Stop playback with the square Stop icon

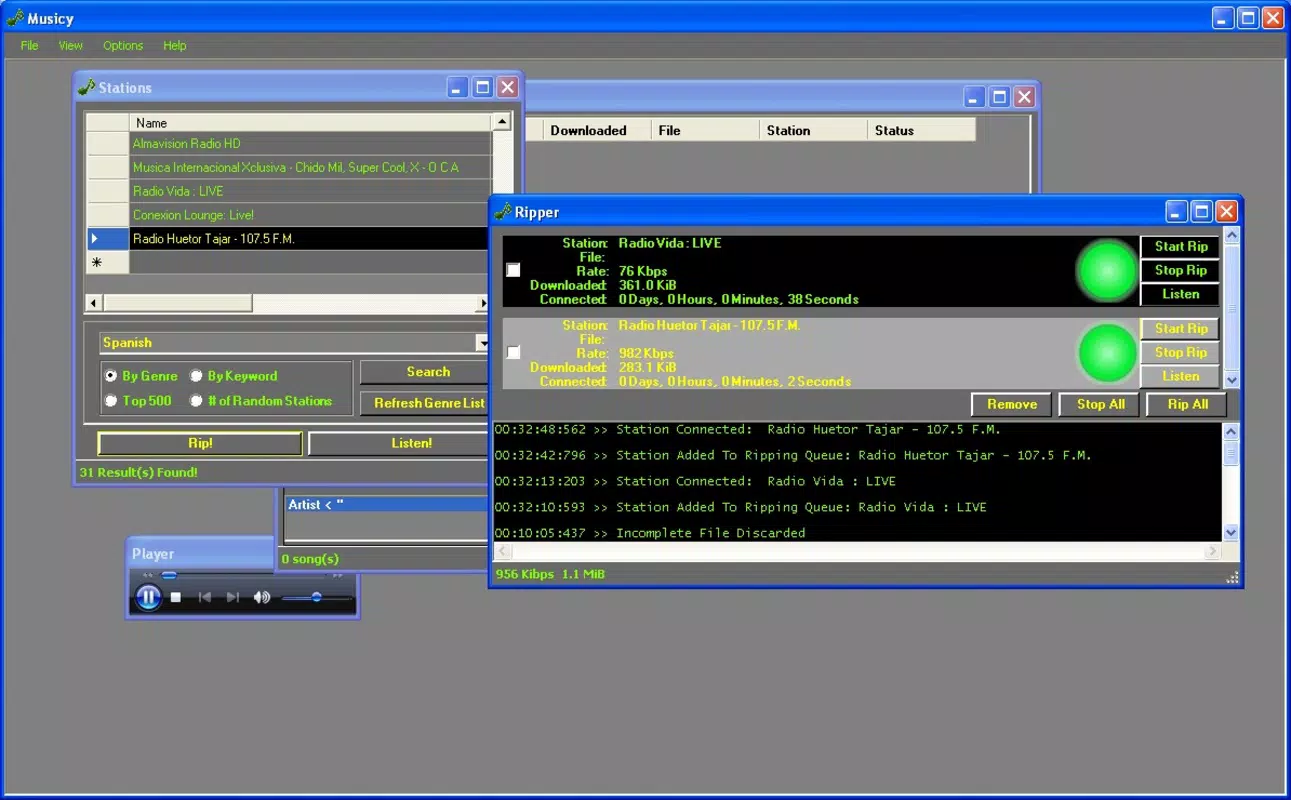pos(176,597)
